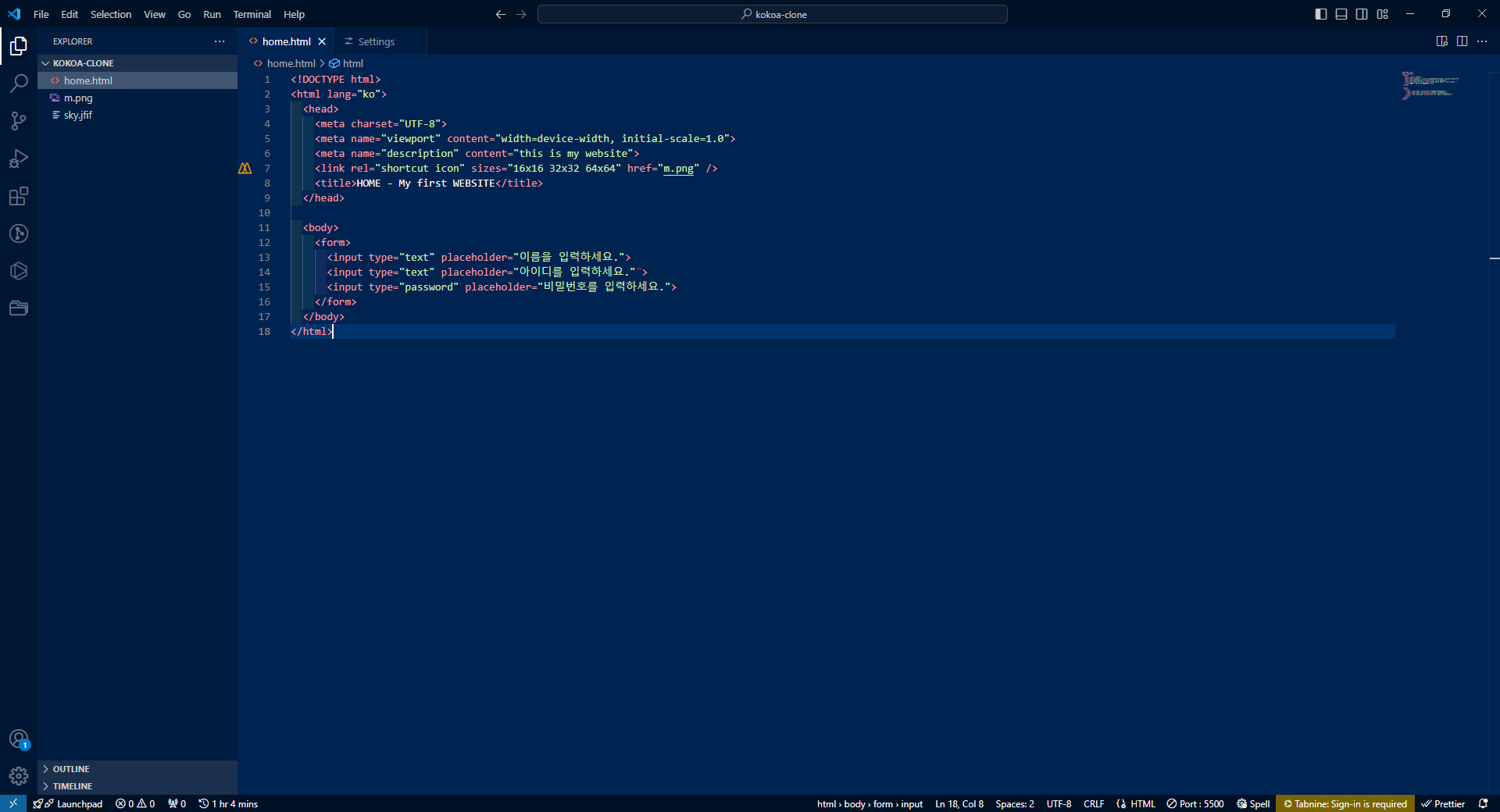Toggle the primary side bar layout icon
Image resolution: width=1500 pixels, height=812 pixels.
(1321, 14)
